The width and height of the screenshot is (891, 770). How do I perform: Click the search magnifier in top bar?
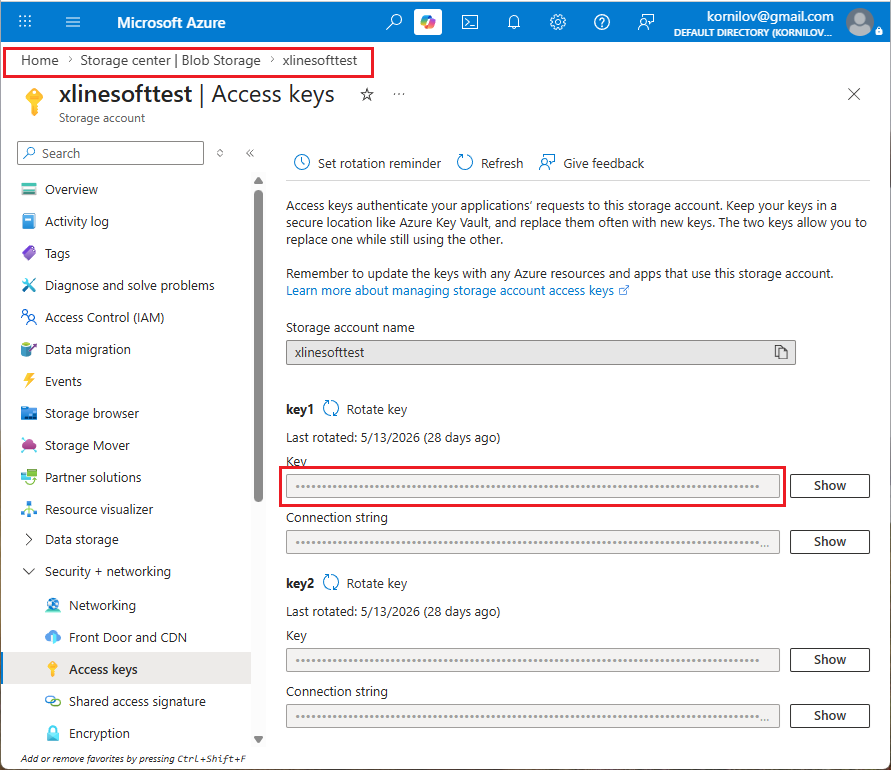point(394,22)
